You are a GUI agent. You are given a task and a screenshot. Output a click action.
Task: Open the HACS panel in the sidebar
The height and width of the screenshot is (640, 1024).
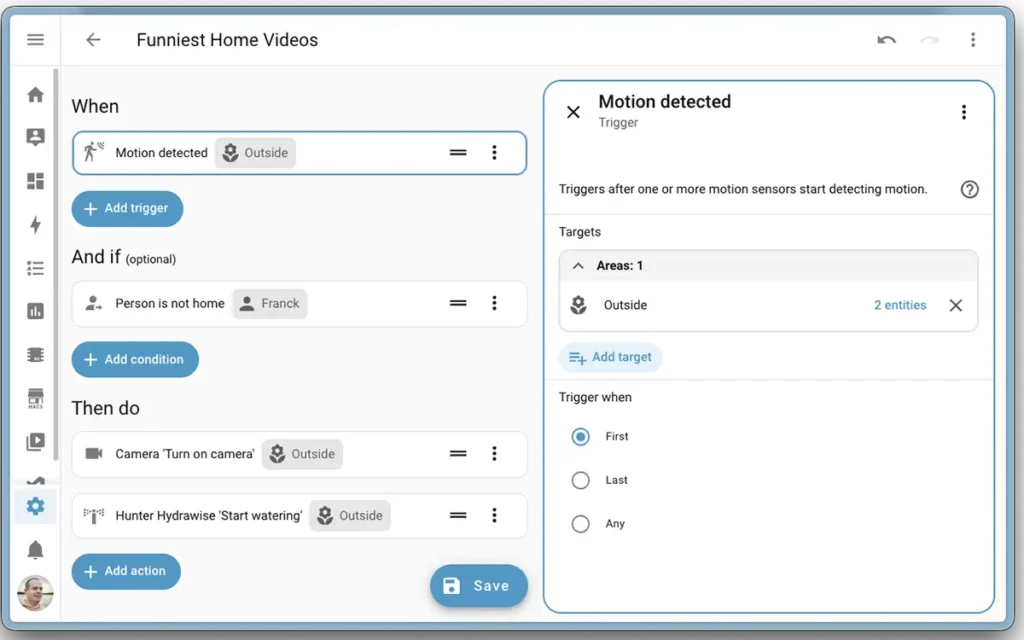[x=35, y=397]
